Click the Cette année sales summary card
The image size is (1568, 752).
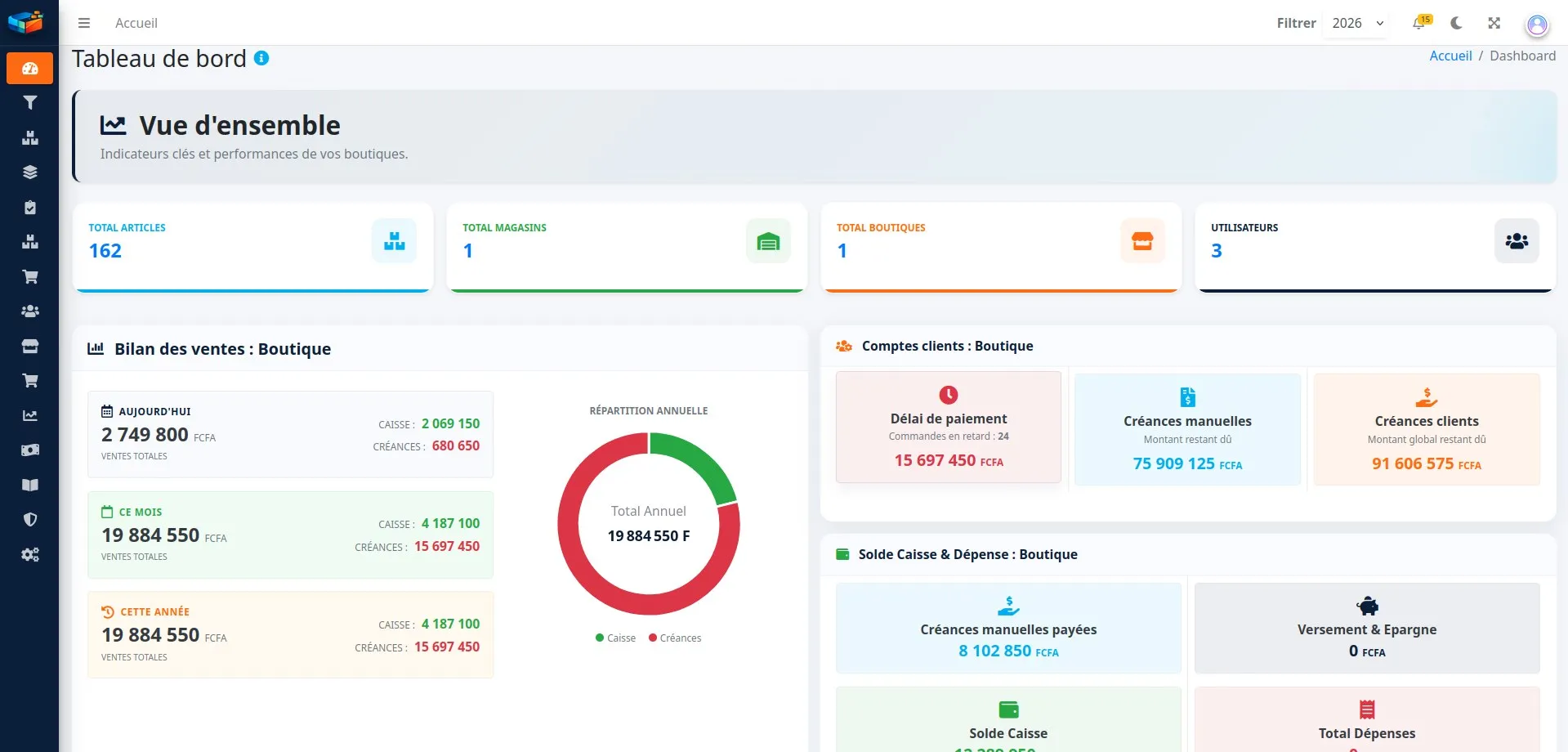290,634
